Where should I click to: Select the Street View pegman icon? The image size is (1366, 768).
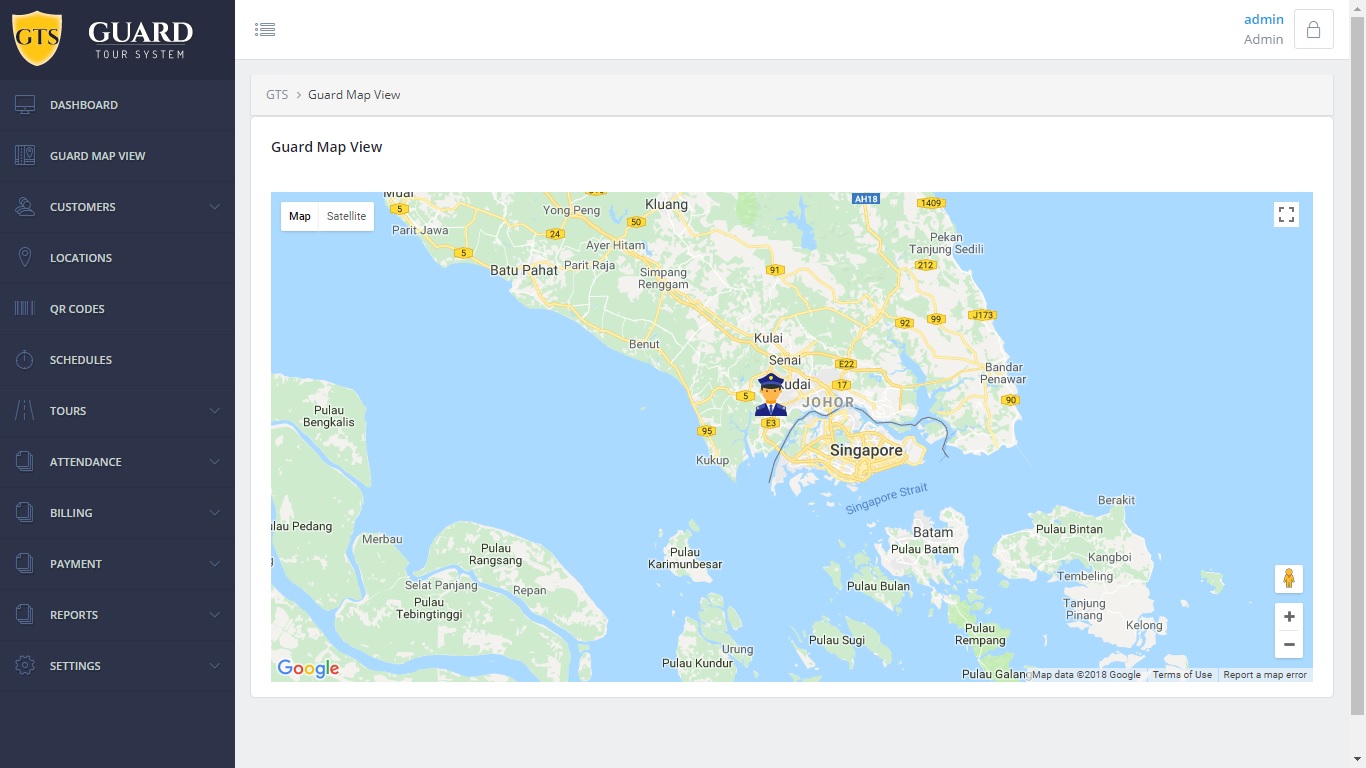1288,579
